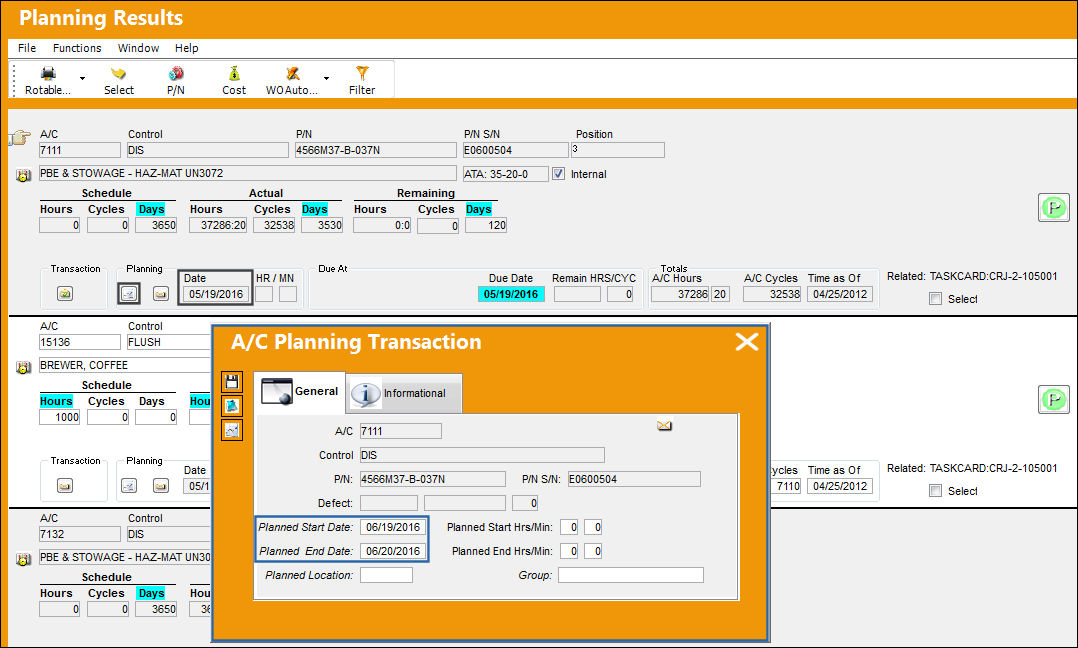This screenshot has width=1078, height=648.
Task: Click the envelope icon in the General tab
Action: tap(664, 426)
